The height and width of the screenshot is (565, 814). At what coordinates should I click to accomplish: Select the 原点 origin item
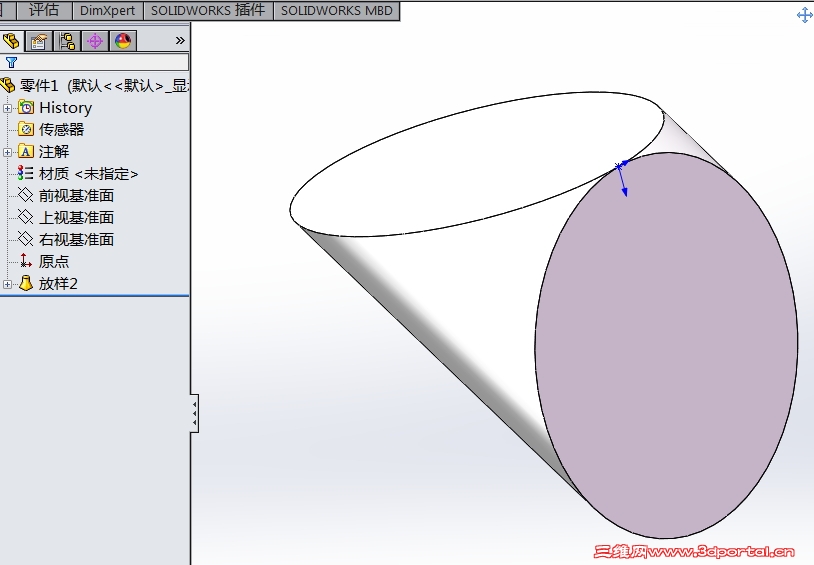pyautogui.click(x=54, y=261)
